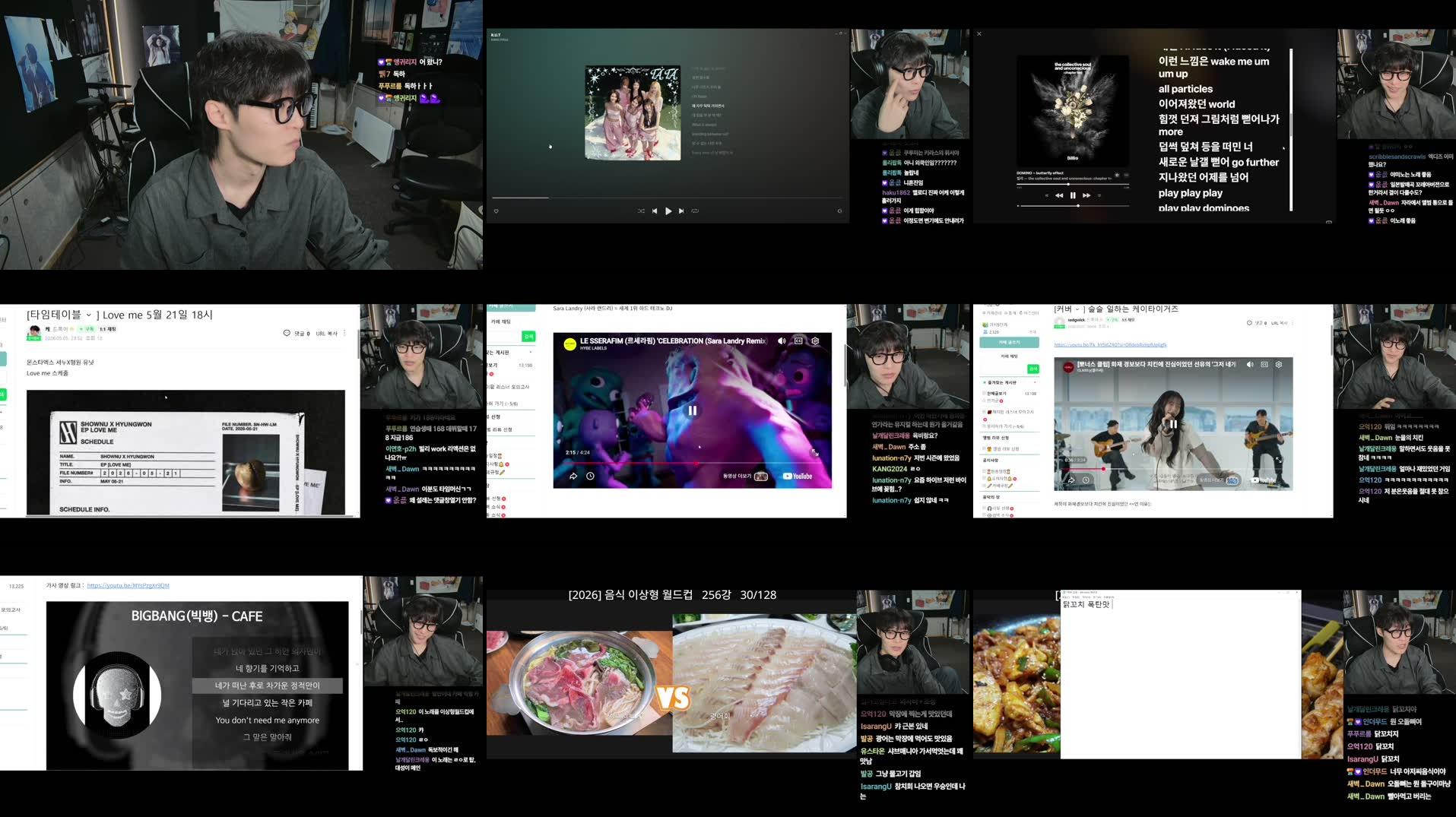Click watch later clock on LE SSERAFIM video

point(590,476)
